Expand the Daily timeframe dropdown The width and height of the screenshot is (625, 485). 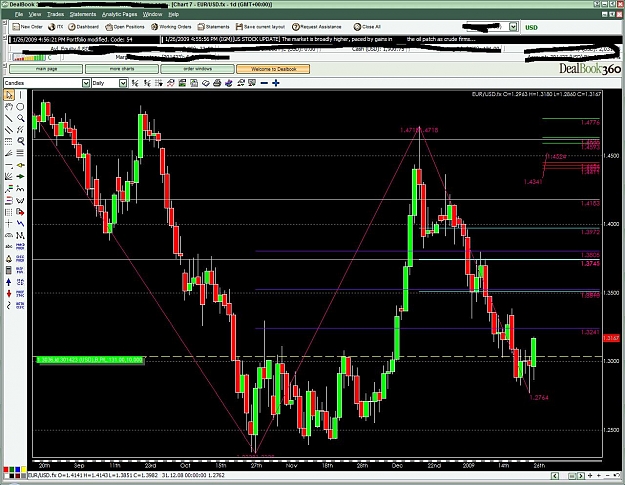(x=123, y=83)
